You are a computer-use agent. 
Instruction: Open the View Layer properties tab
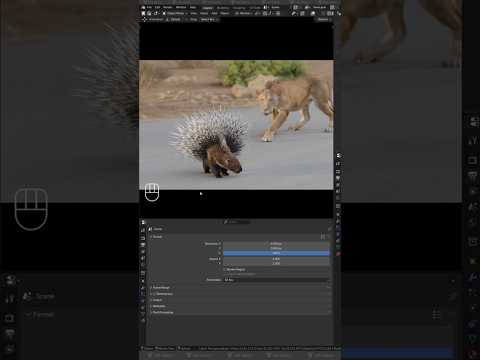click(x=143, y=252)
